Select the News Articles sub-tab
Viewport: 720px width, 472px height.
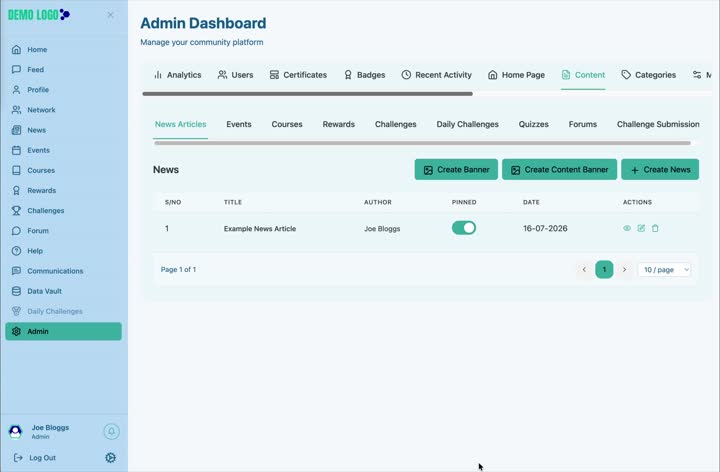(180, 124)
